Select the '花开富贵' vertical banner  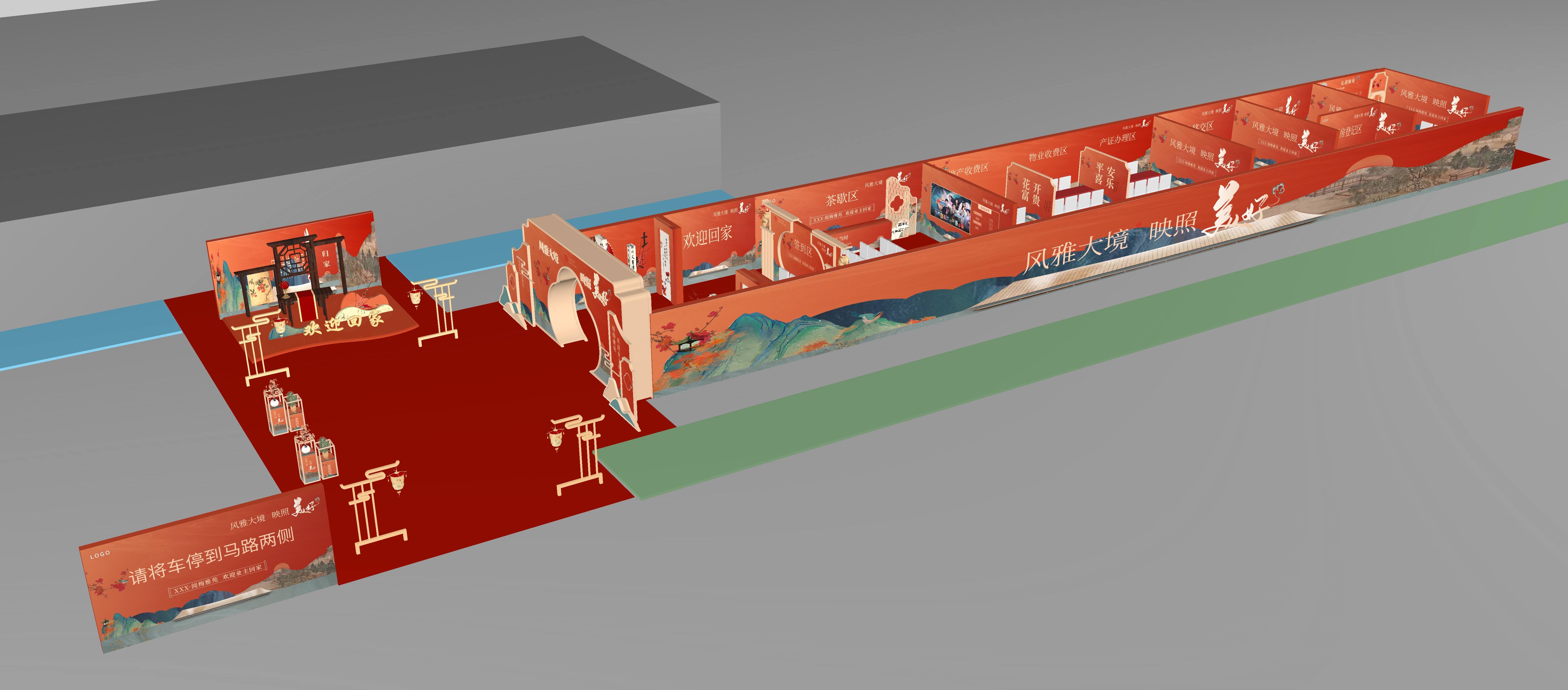coord(1031,190)
